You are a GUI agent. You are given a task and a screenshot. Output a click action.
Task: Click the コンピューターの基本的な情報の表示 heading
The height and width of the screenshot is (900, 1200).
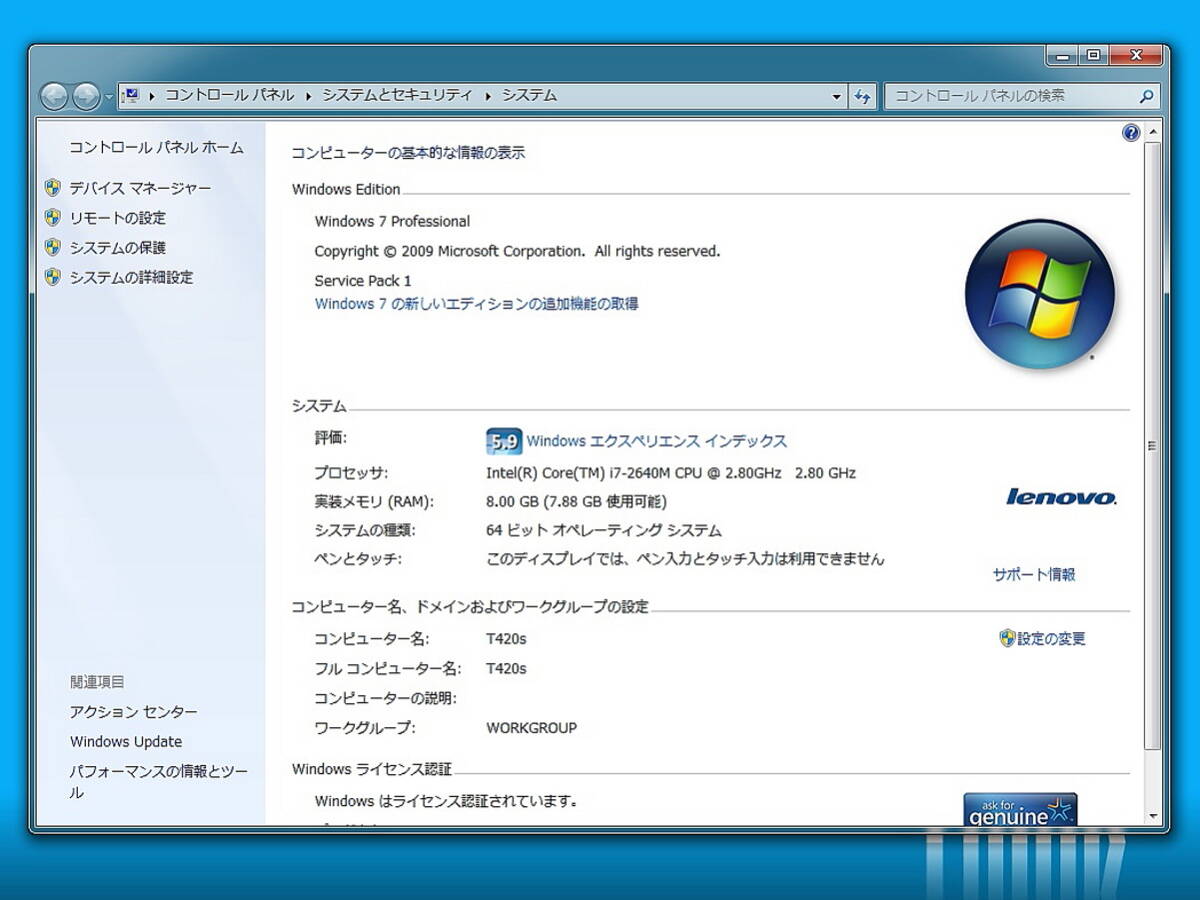pos(408,153)
